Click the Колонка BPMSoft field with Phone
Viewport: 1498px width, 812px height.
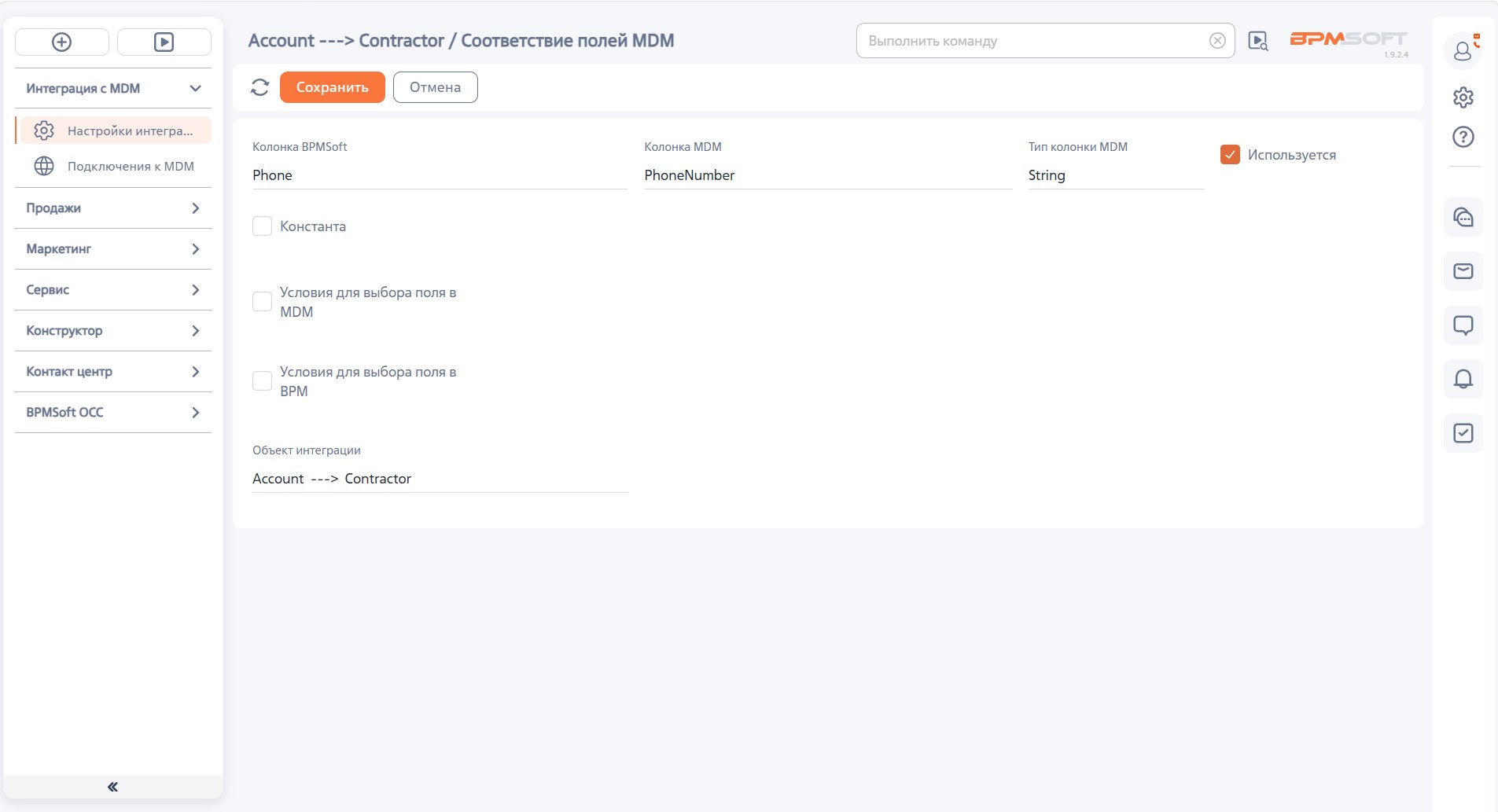pos(440,175)
